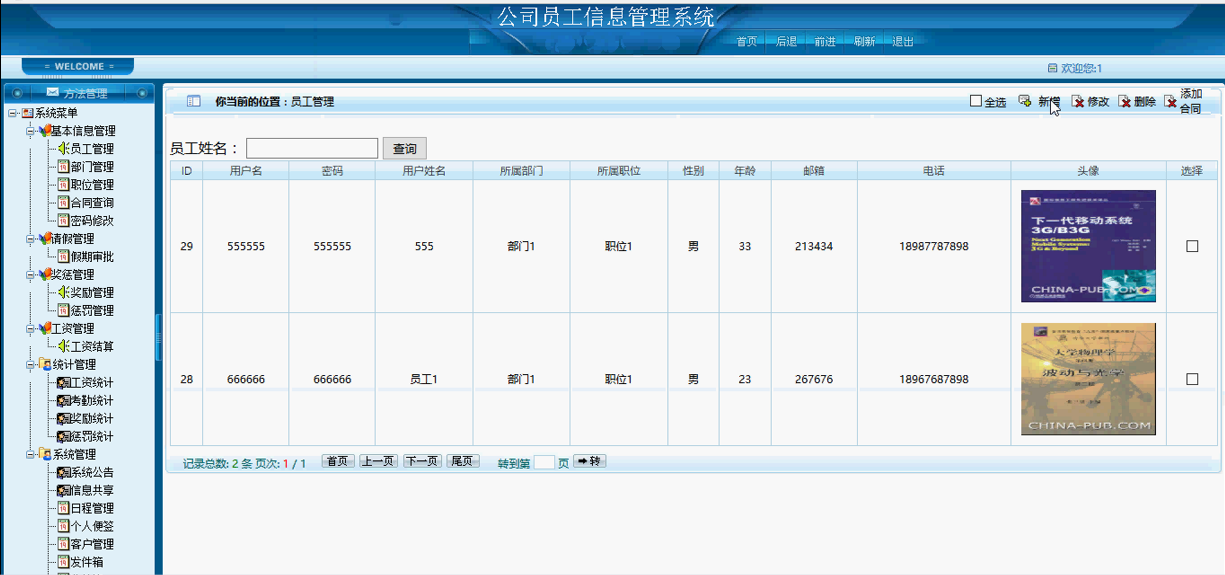This screenshot has width=1225, height=575.
Task: Click the printer icon next to 欢迎您
Action: point(1052,68)
